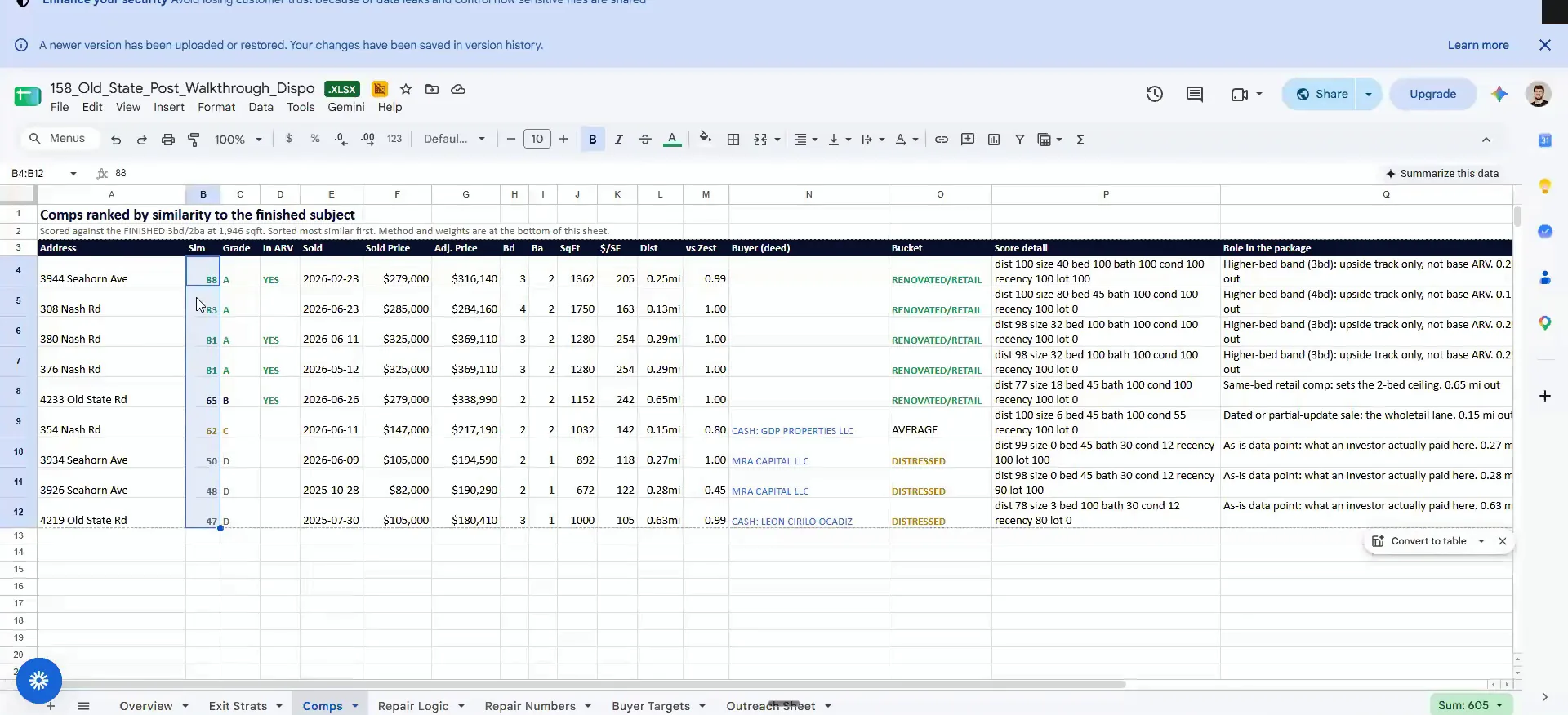Open comments panel icon
Image resolution: width=1568 pixels, height=715 pixels.
(1195, 94)
